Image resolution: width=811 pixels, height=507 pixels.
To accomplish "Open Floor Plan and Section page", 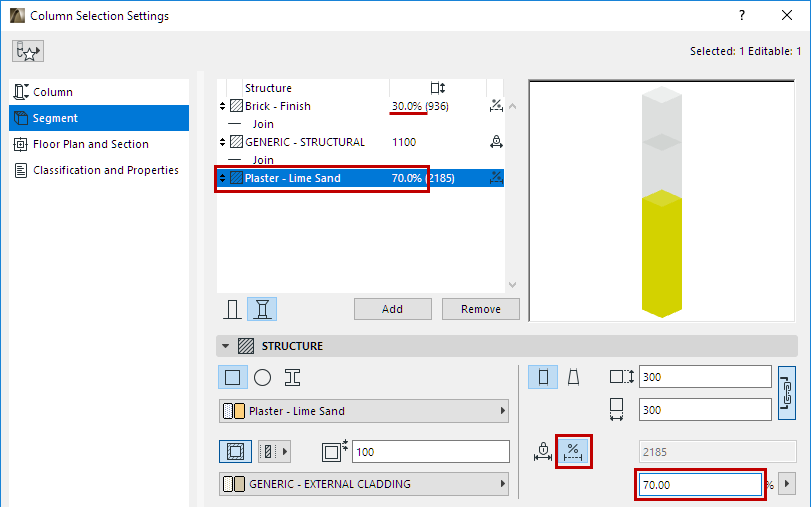I will point(99,144).
